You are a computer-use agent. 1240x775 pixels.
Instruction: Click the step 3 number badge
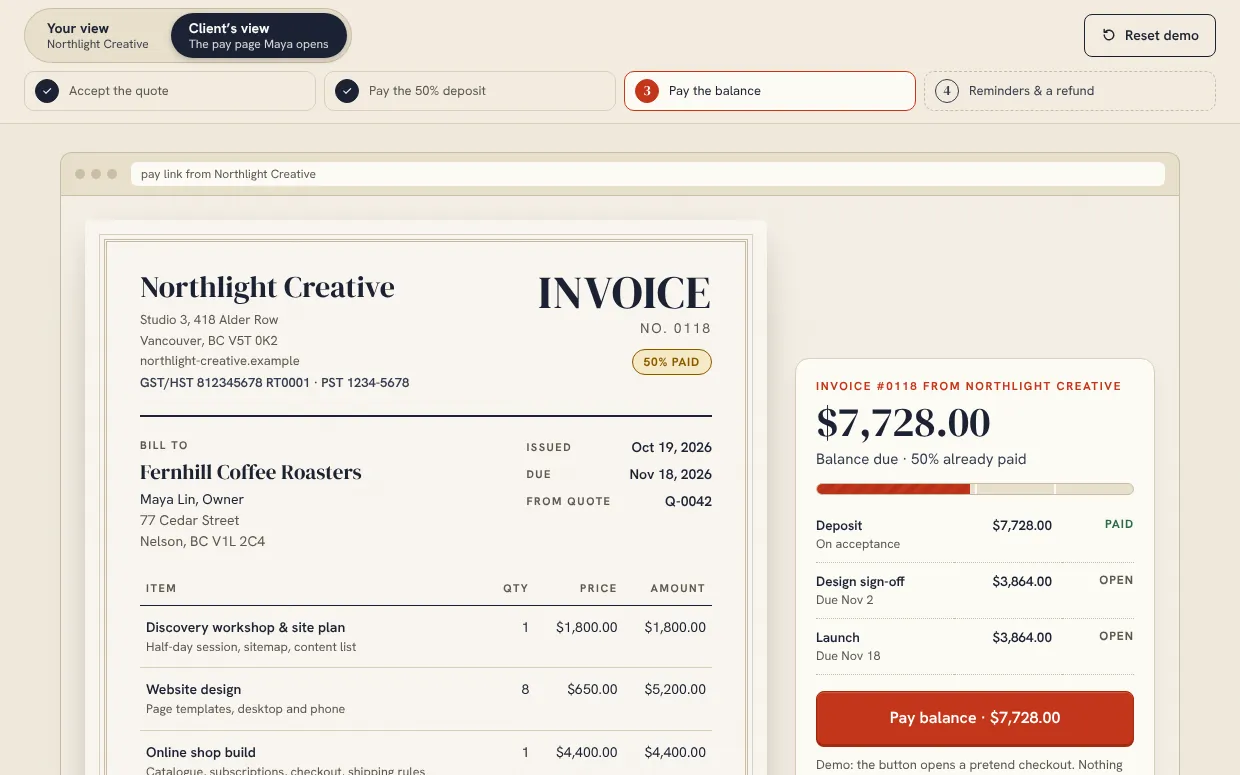coord(647,91)
